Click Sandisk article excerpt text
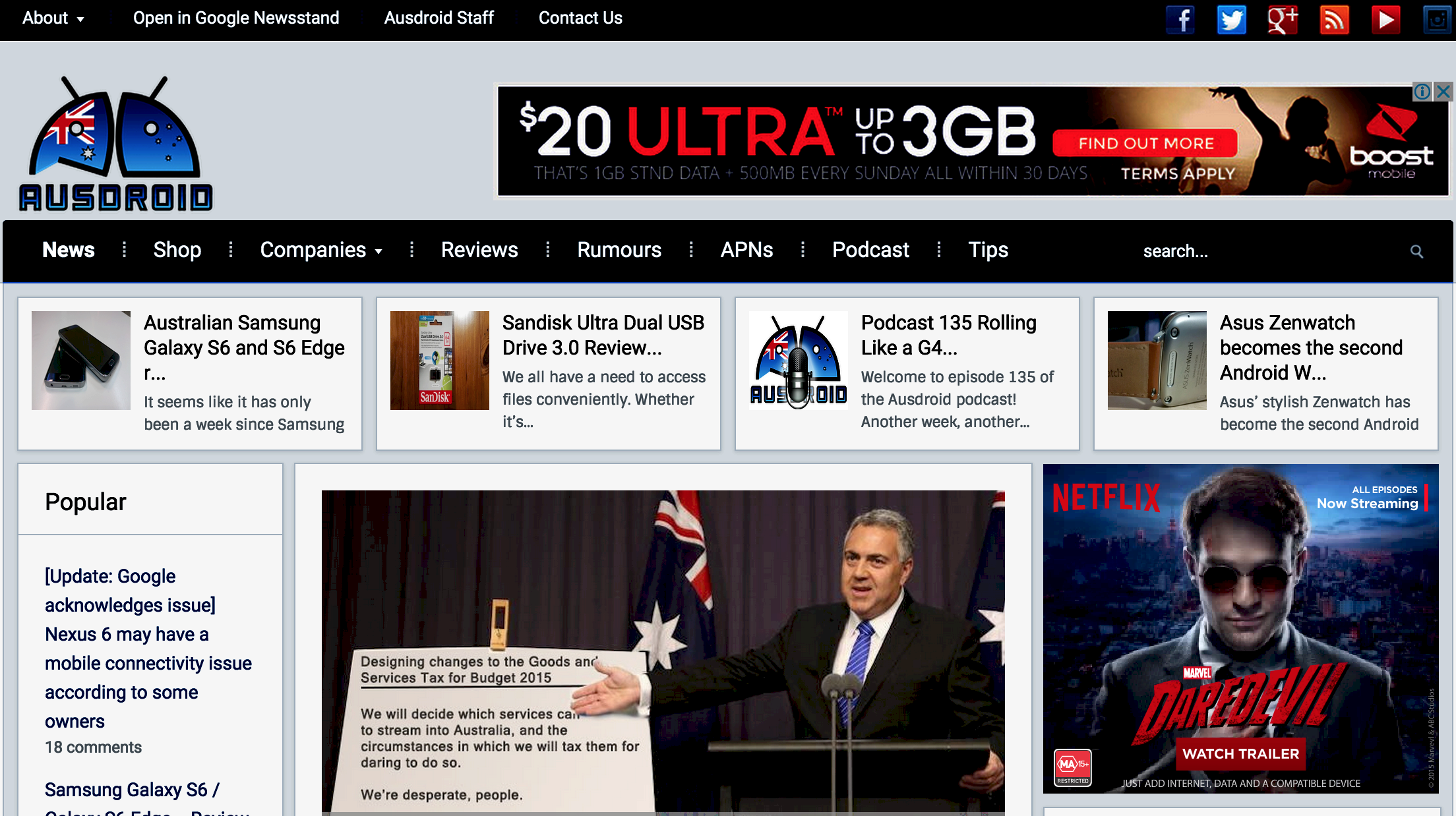This screenshot has width=1456, height=816. (604, 399)
